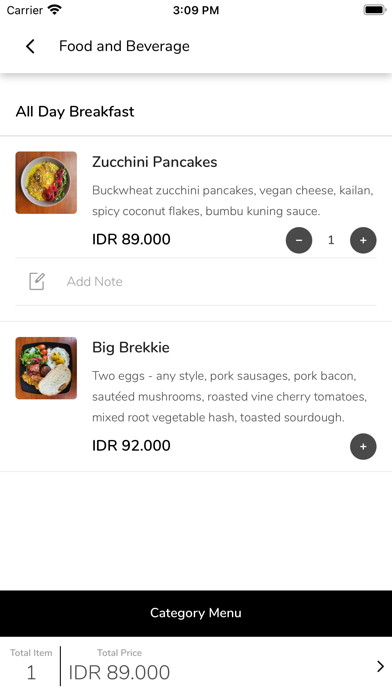Screen dimensions: 392x696
Task: Add Big Brekkie with plus button
Action: tap(363, 447)
